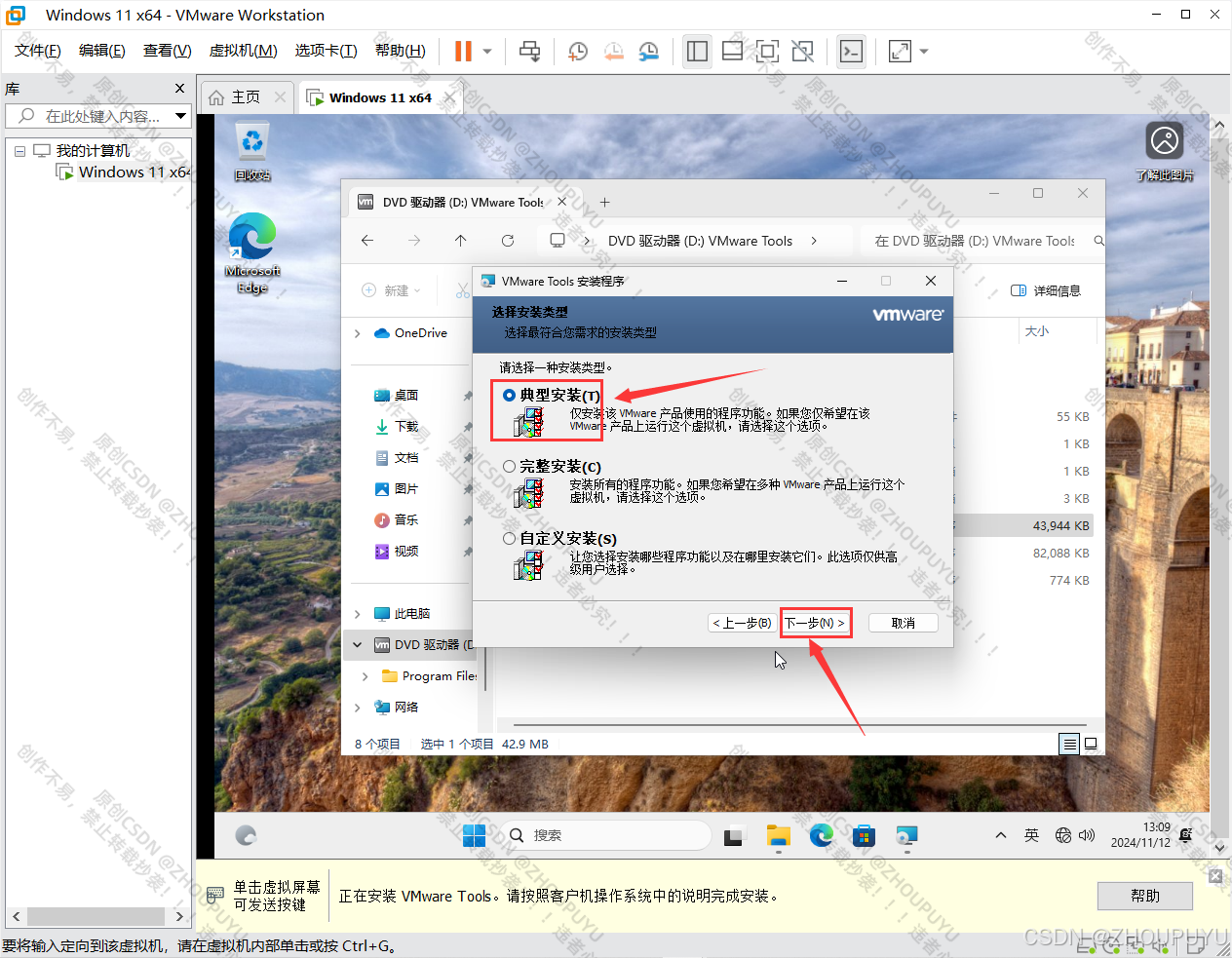Screen dimensions: 1232x958
Task: Take a snapshot of the virtual machine
Action: [578, 51]
